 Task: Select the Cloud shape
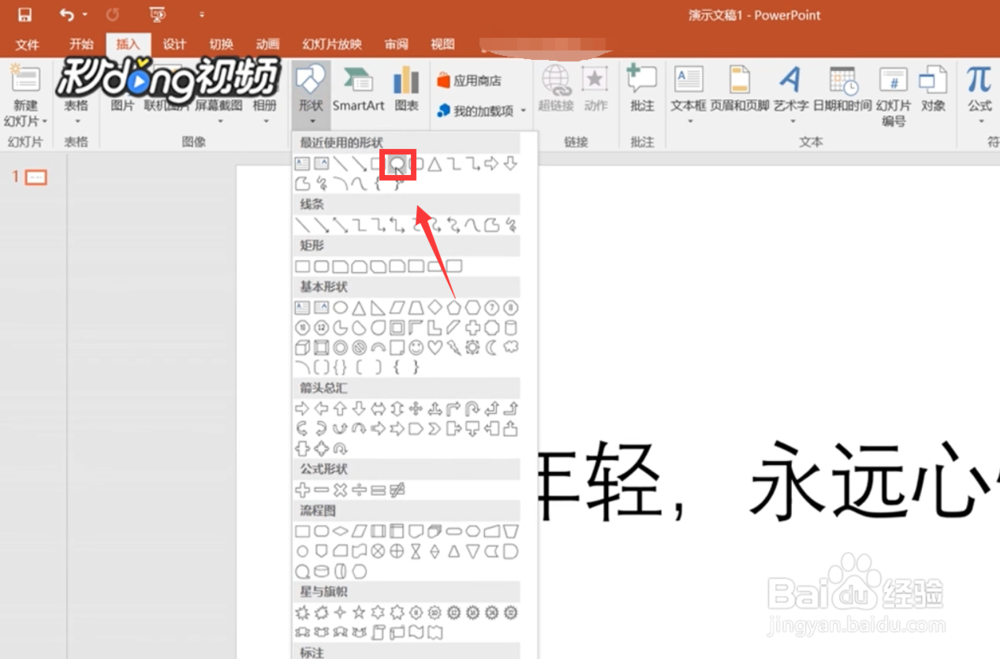click(x=511, y=348)
